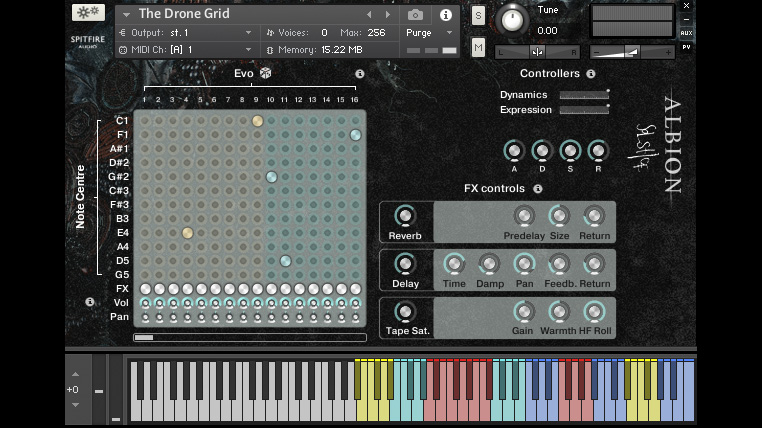The height and width of the screenshot is (428, 762).
Task: Click the info icon beside Vol row
Action: (x=90, y=302)
